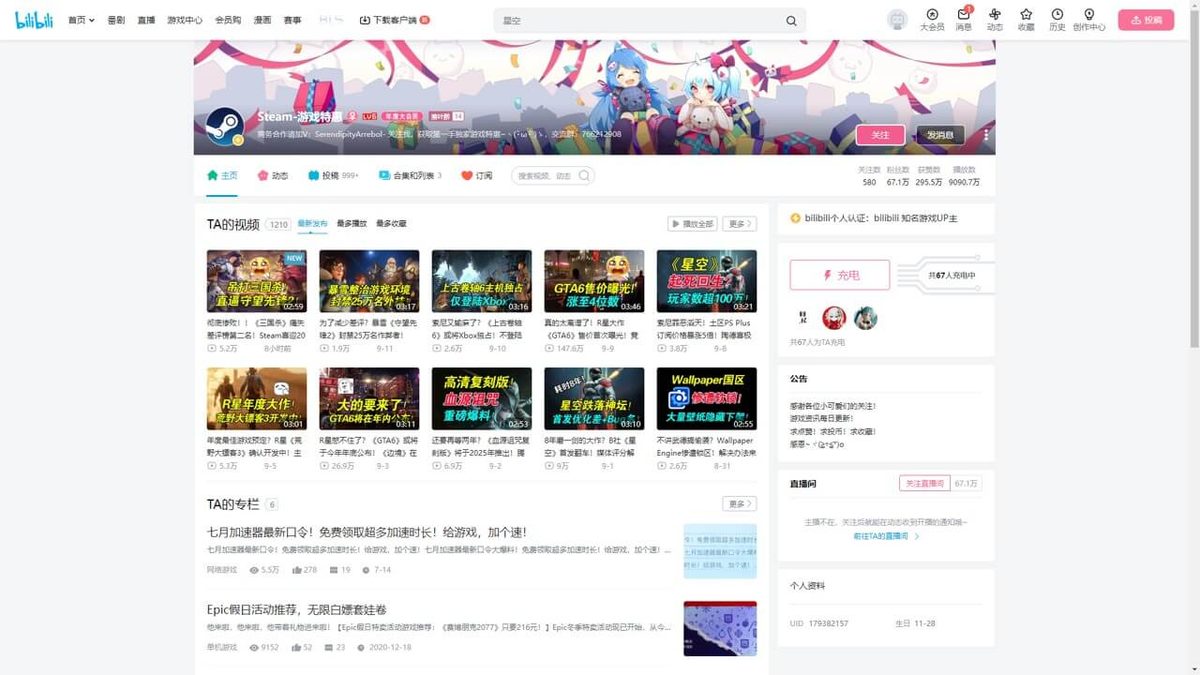Open 会员购 in top navigation
The width and height of the screenshot is (1200, 675).
tap(228, 20)
